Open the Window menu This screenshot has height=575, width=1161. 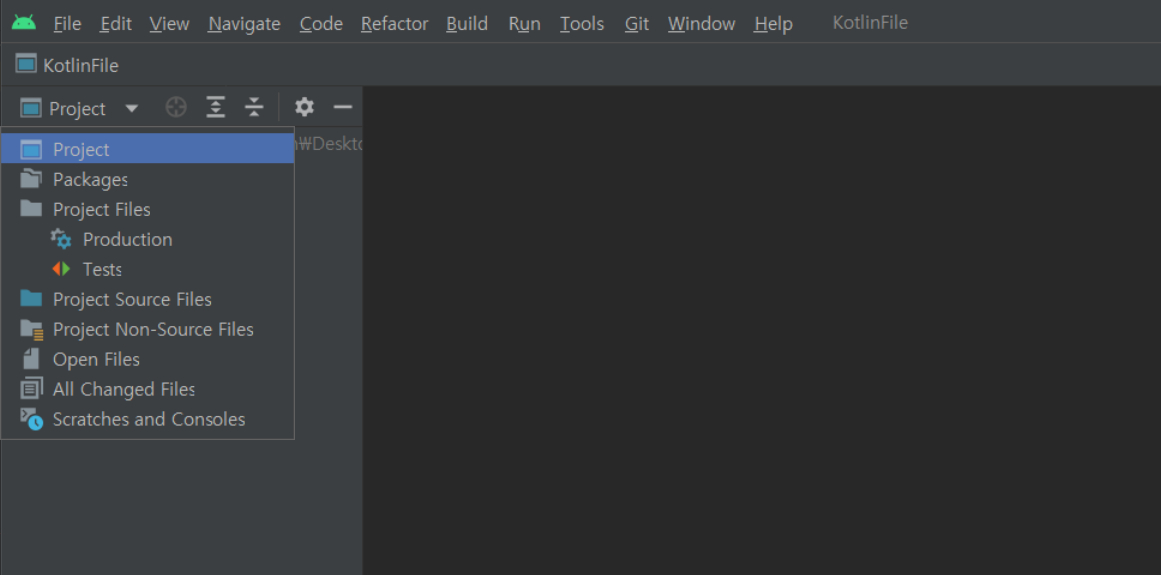pos(701,24)
